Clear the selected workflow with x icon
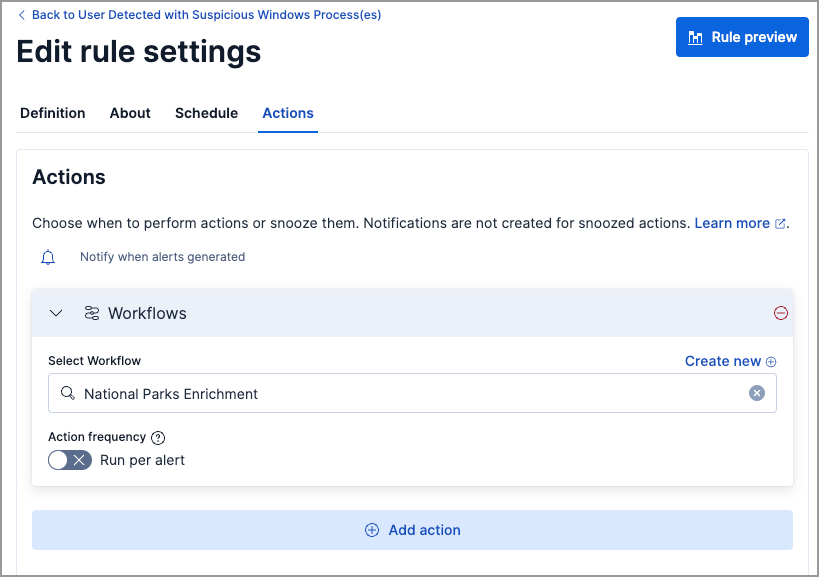 coord(757,393)
